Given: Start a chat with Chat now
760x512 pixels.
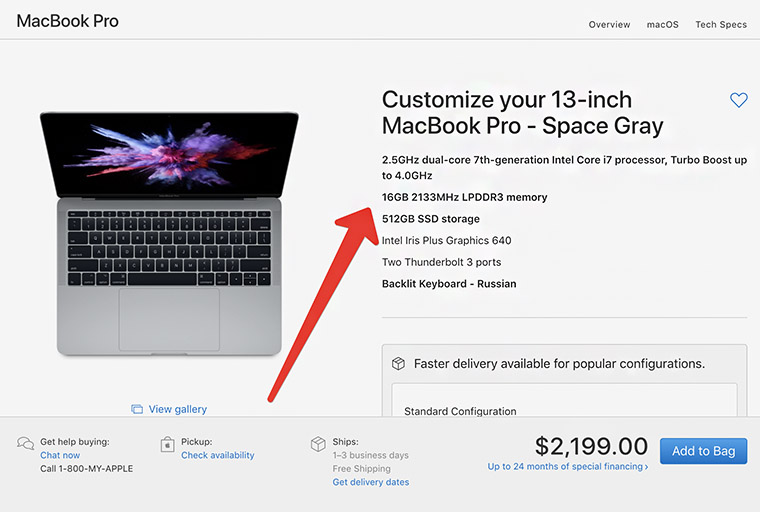Looking at the screenshot, I should point(60,455).
